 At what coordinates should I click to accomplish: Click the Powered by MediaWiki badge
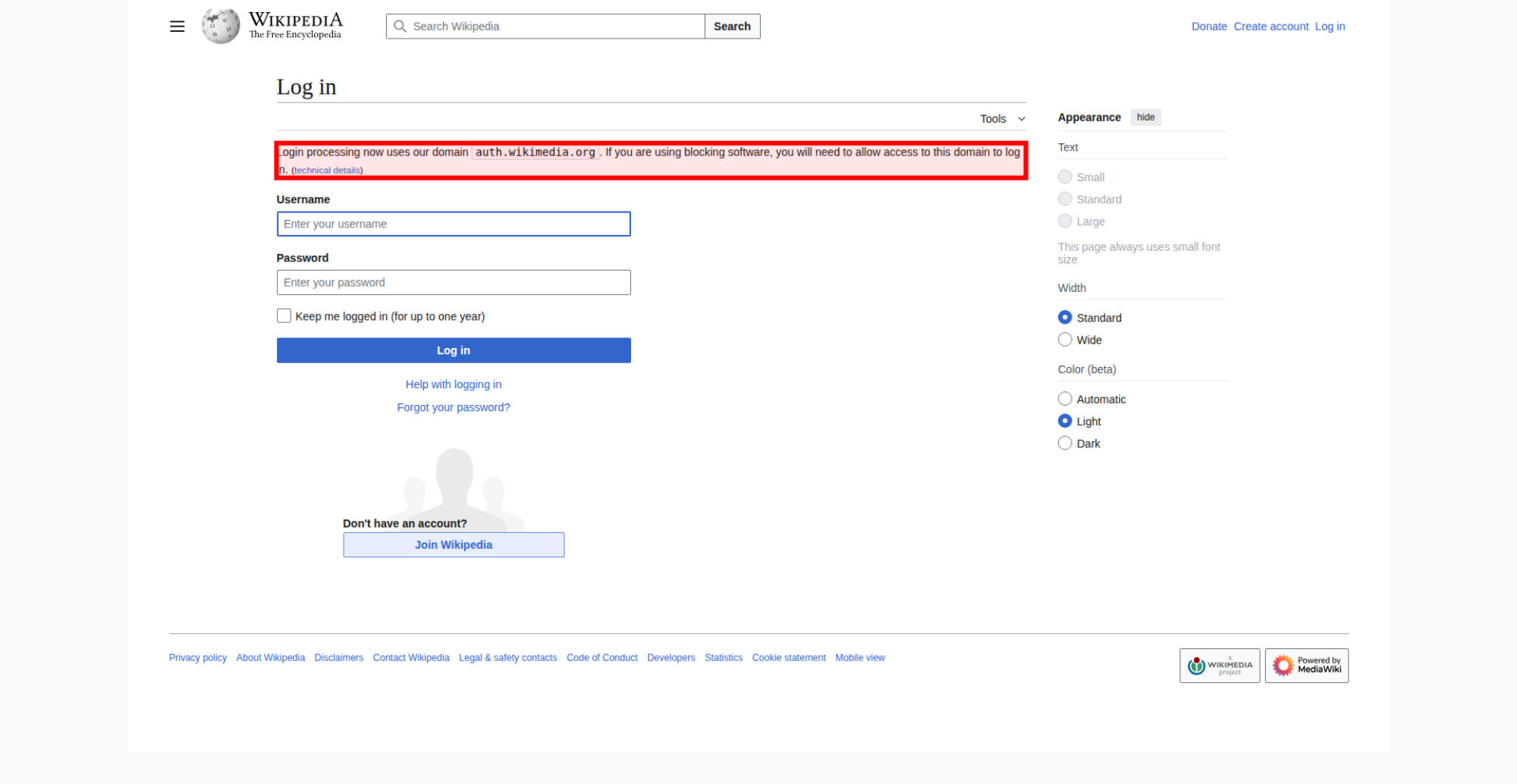1306,666
